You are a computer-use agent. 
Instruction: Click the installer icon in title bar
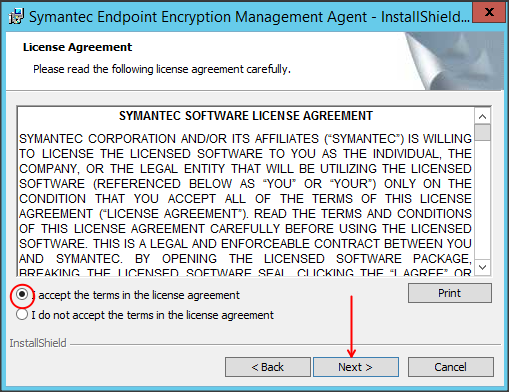click(16, 17)
